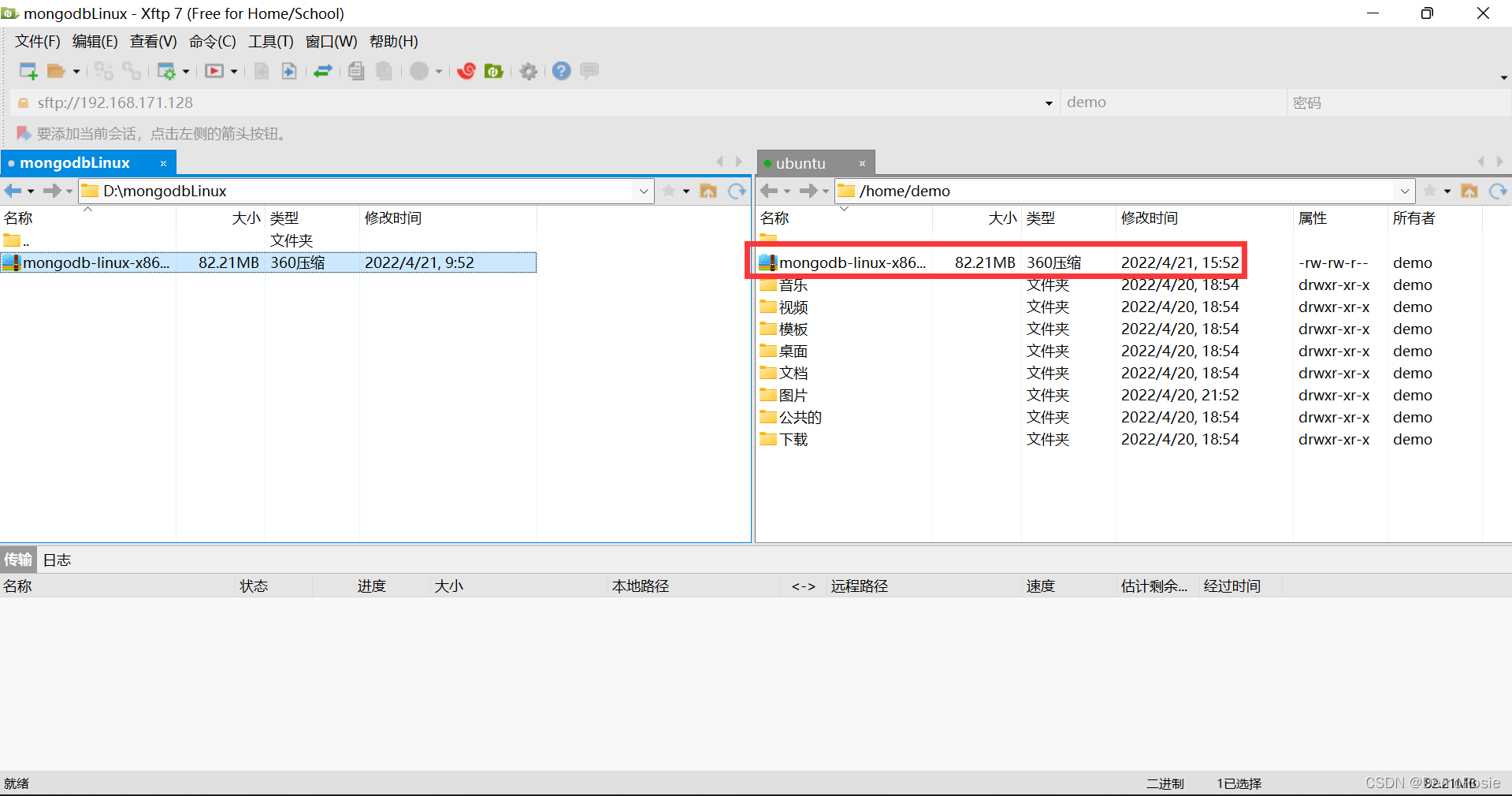Refresh the remote pane
Viewport: 1512px width, 796px height.
tap(1498, 191)
